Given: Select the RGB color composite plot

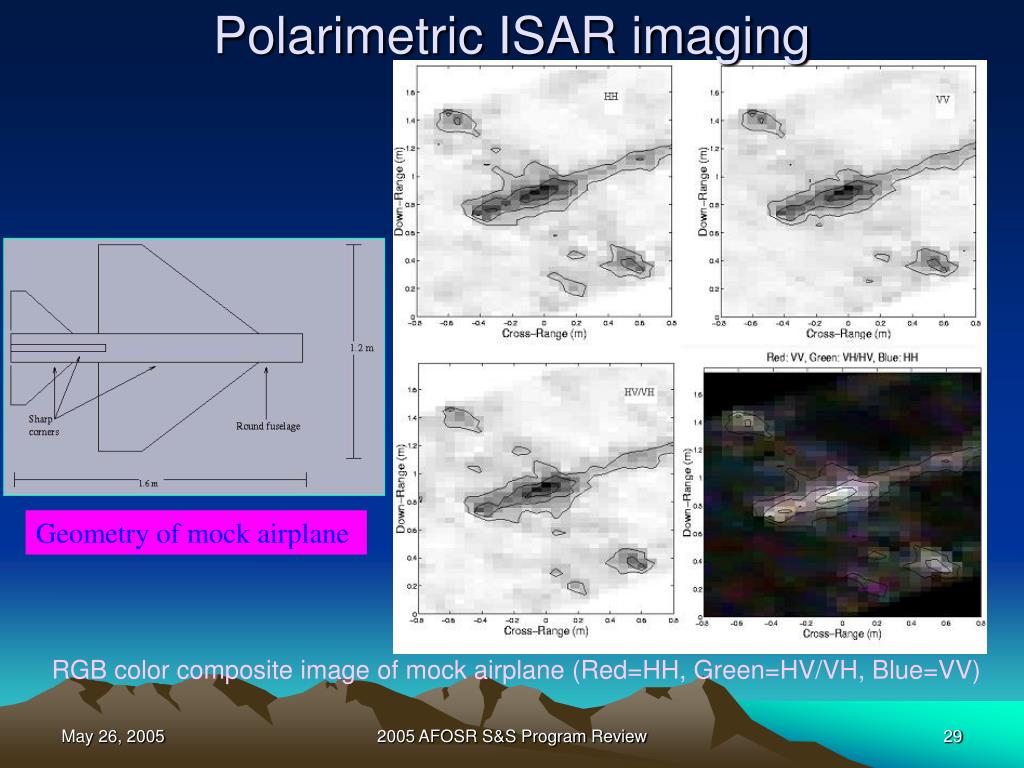Looking at the screenshot, I should (842, 494).
